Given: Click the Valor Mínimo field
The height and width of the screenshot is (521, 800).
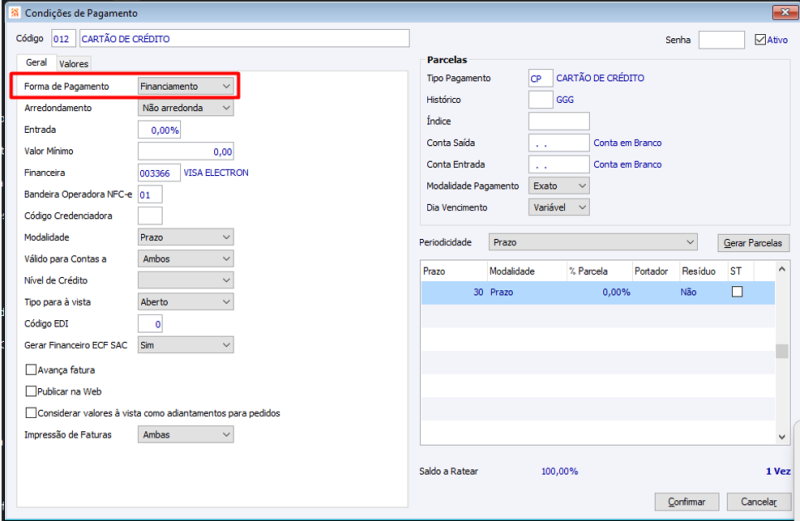Looking at the screenshot, I should pyautogui.click(x=186, y=152).
